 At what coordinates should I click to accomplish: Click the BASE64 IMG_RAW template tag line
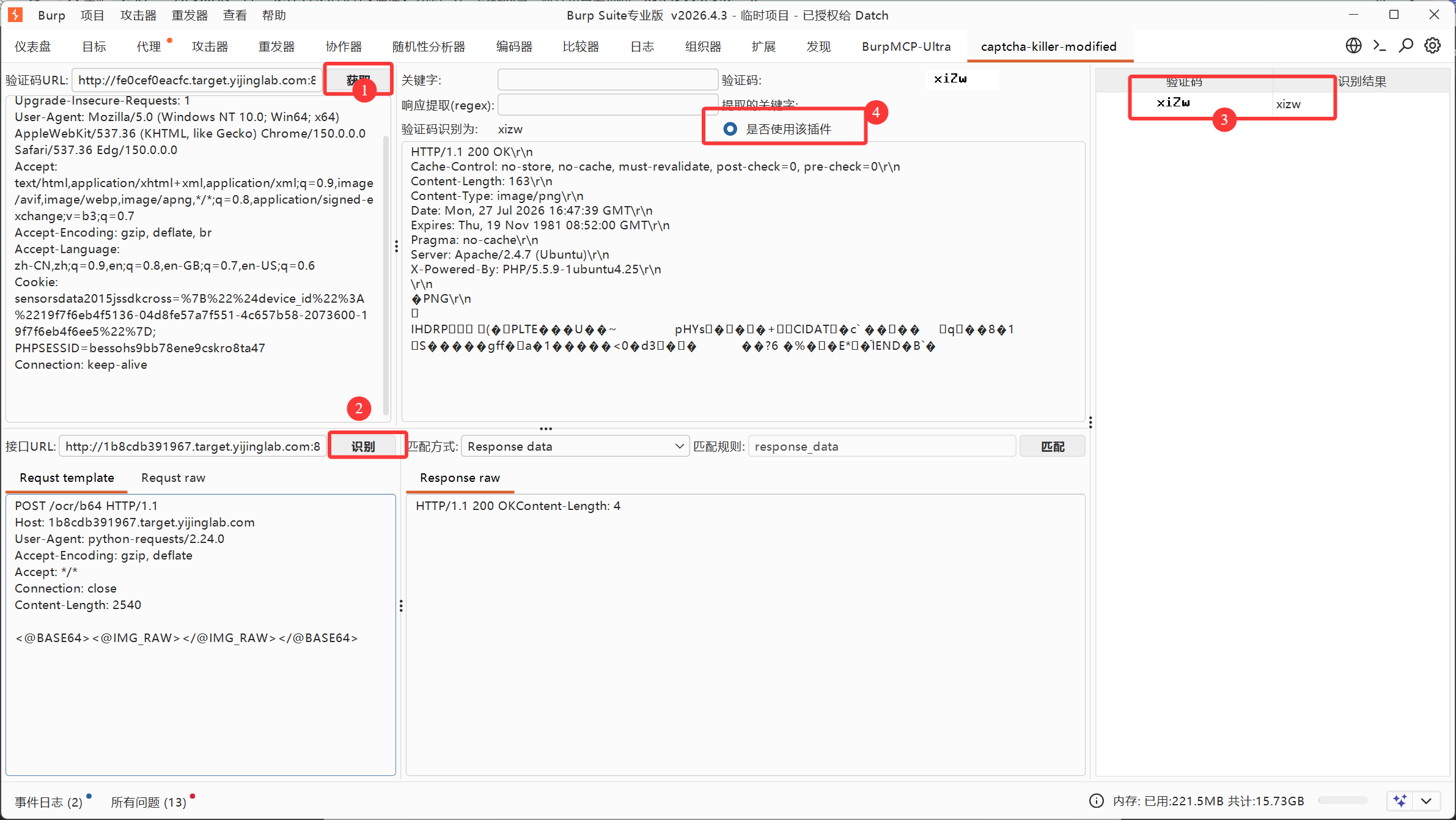click(x=186, y=638)
